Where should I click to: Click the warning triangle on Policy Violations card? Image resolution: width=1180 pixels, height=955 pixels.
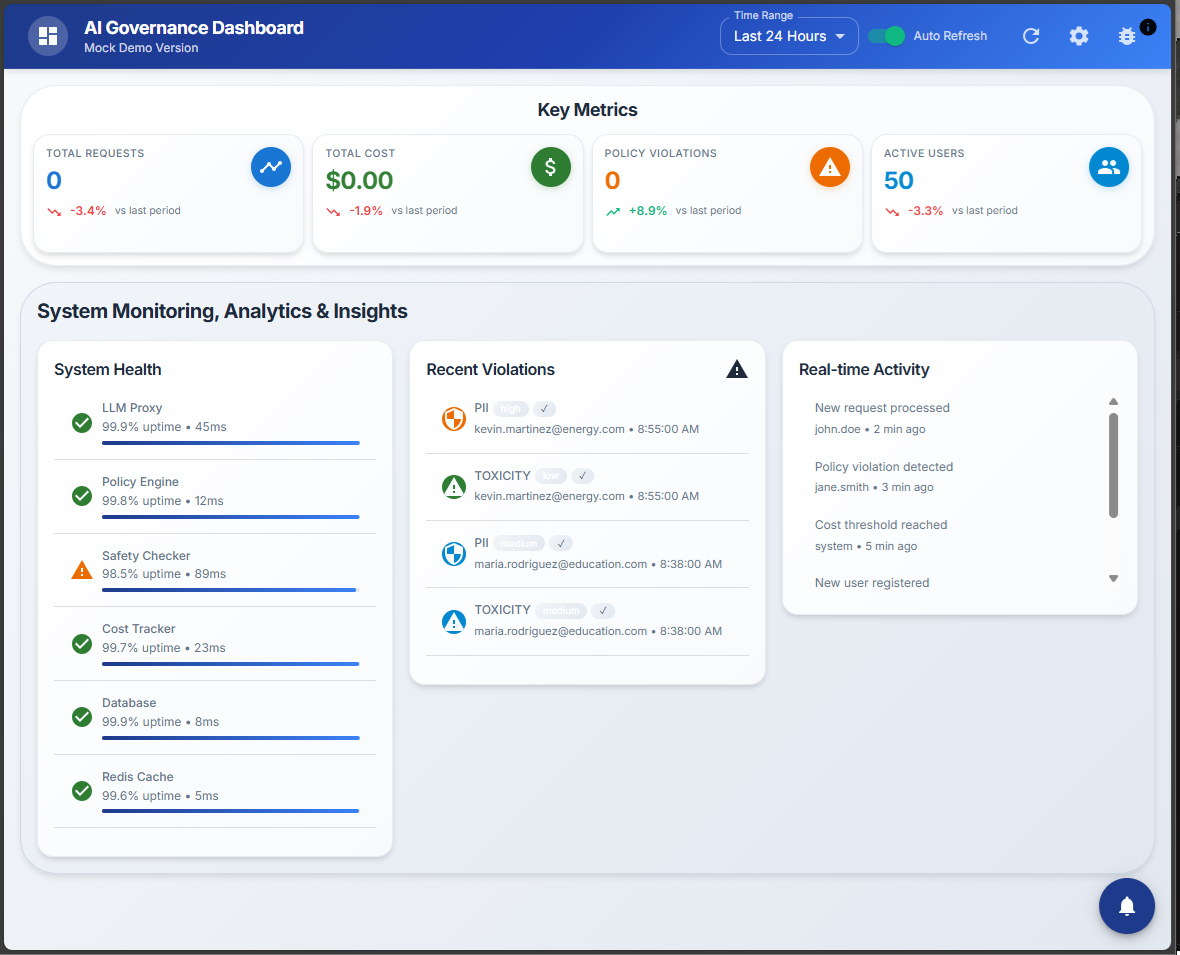coord(830,167)
